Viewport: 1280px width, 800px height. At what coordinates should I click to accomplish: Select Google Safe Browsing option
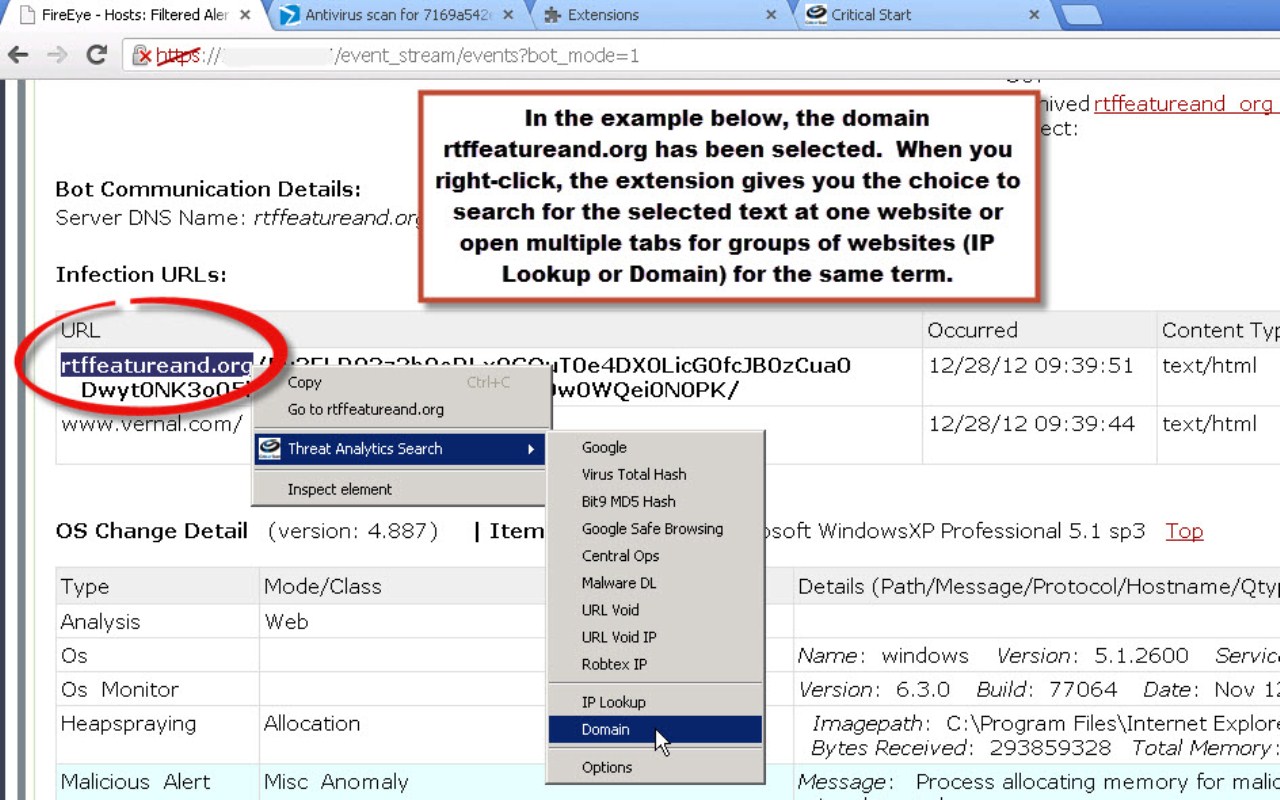[x=655, y=528]
